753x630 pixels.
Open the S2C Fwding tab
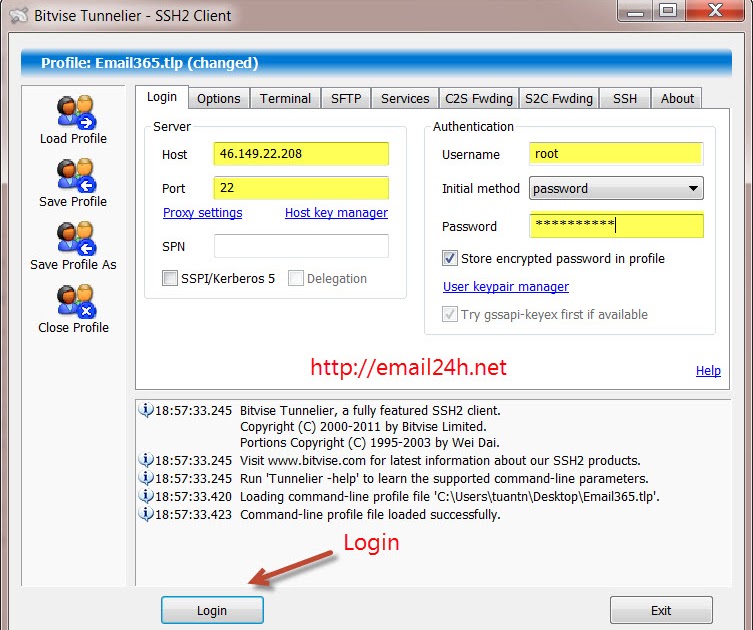[559, 98]
